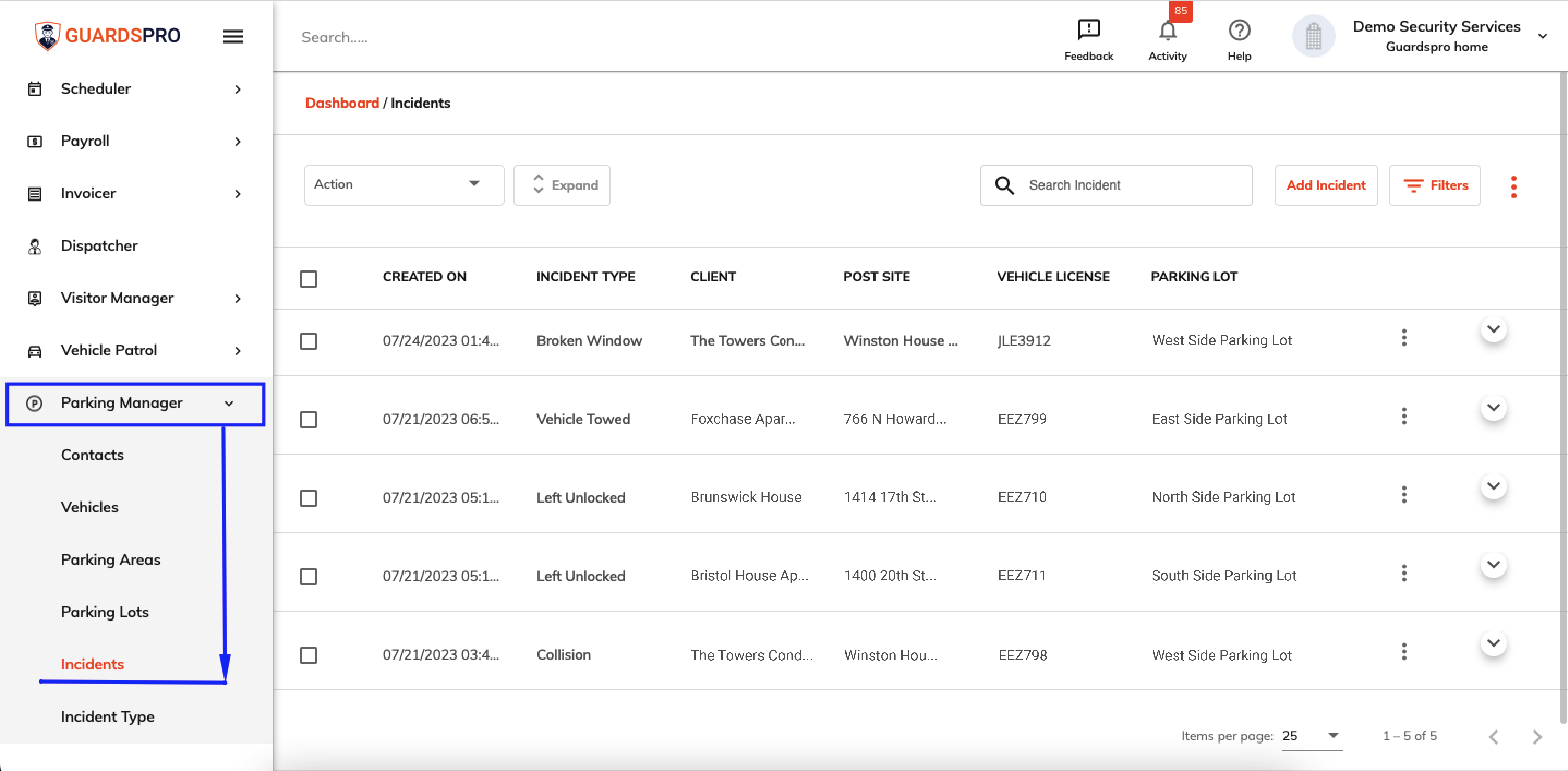Click the Add Incident button
1568x771 pixels.
(x=1326, y=185)
